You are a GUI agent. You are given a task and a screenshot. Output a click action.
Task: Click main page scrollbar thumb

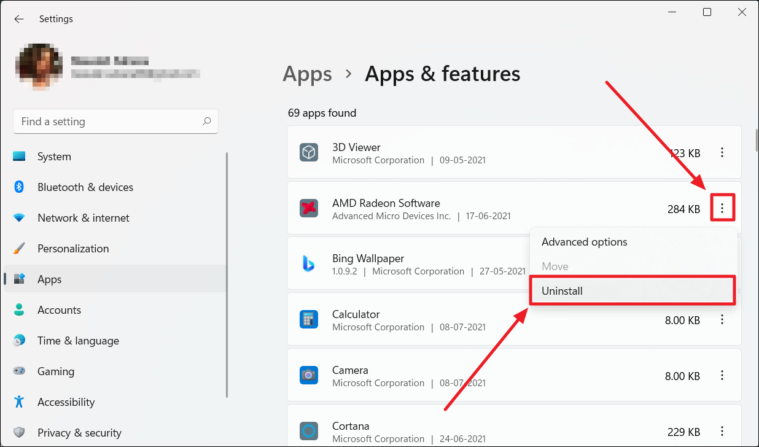[756, 140]
